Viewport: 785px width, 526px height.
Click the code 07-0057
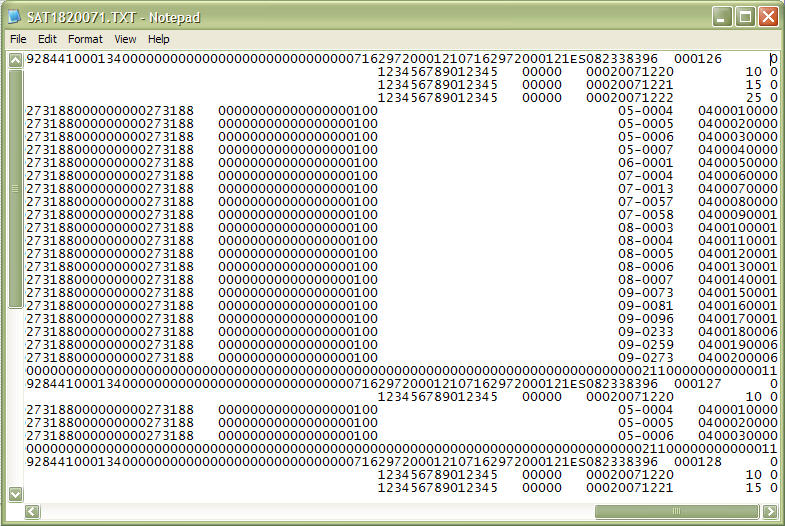(646, 202)
